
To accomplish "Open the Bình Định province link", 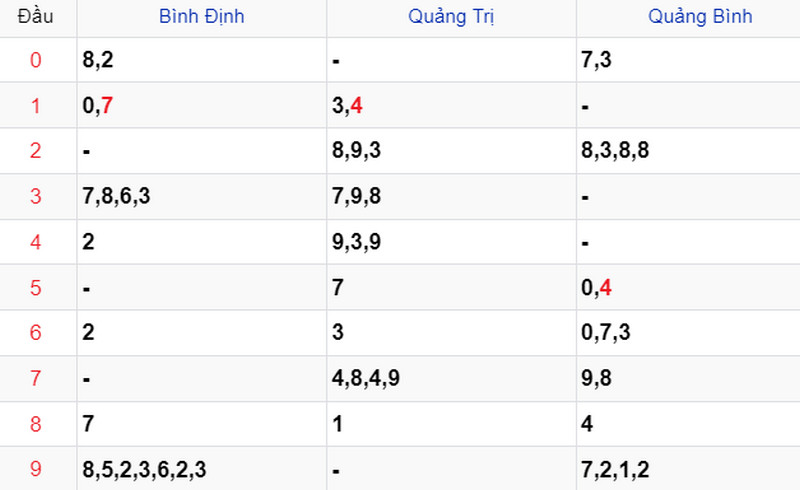I will click(x=202, y=17).
